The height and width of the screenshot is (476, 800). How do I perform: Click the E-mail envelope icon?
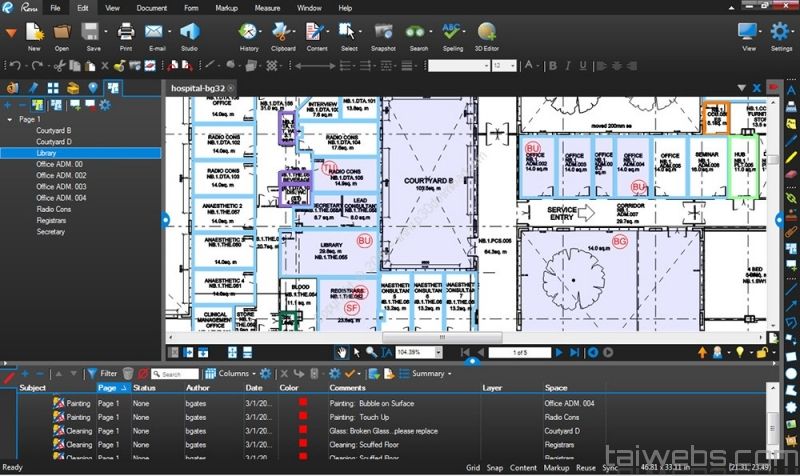(x=155, y=33)
